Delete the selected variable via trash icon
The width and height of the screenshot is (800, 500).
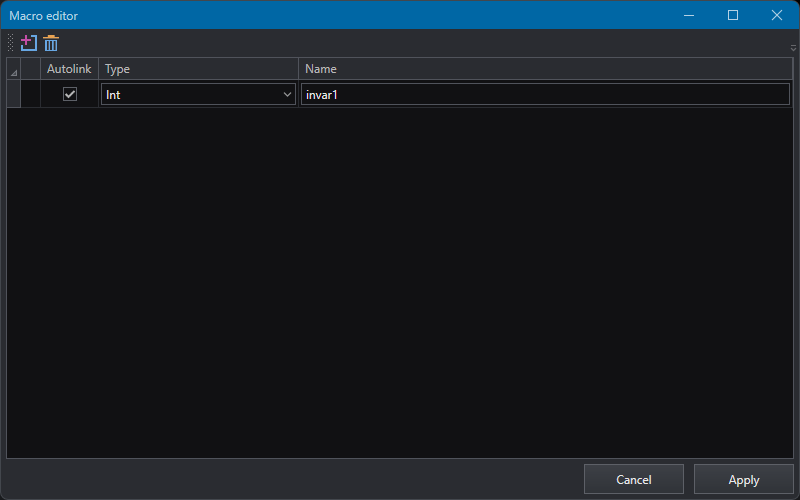pos(51,43)
